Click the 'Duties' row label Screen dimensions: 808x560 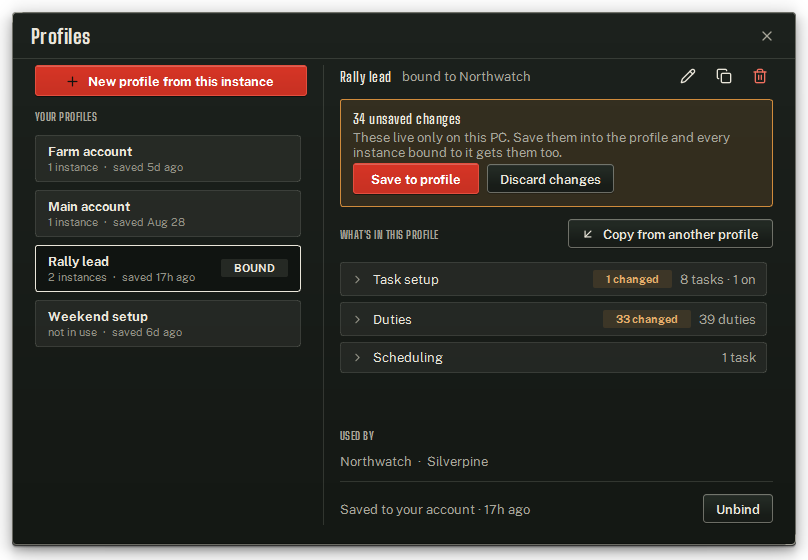(392, 319)
